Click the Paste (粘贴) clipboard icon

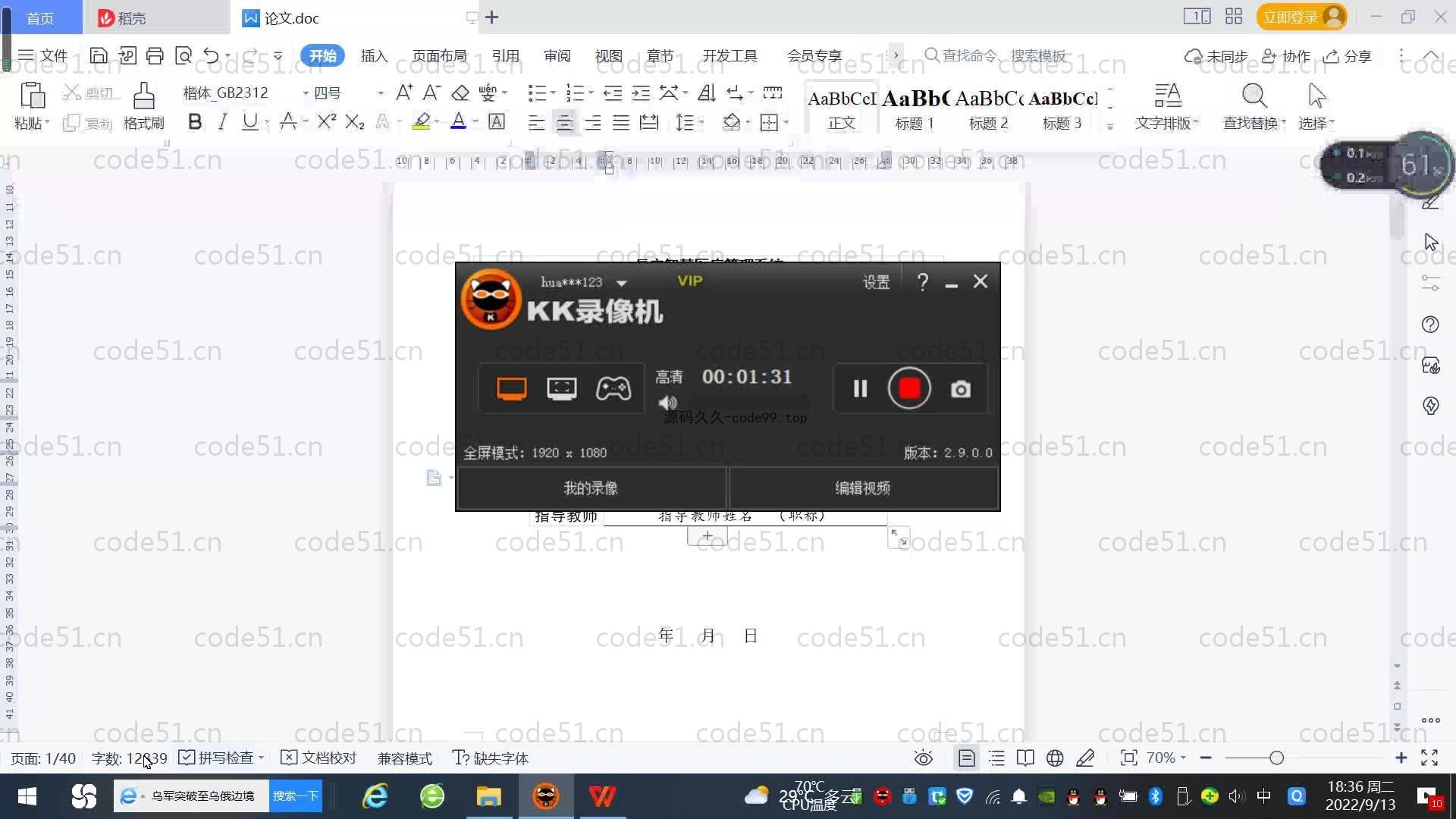coord(32,96)
